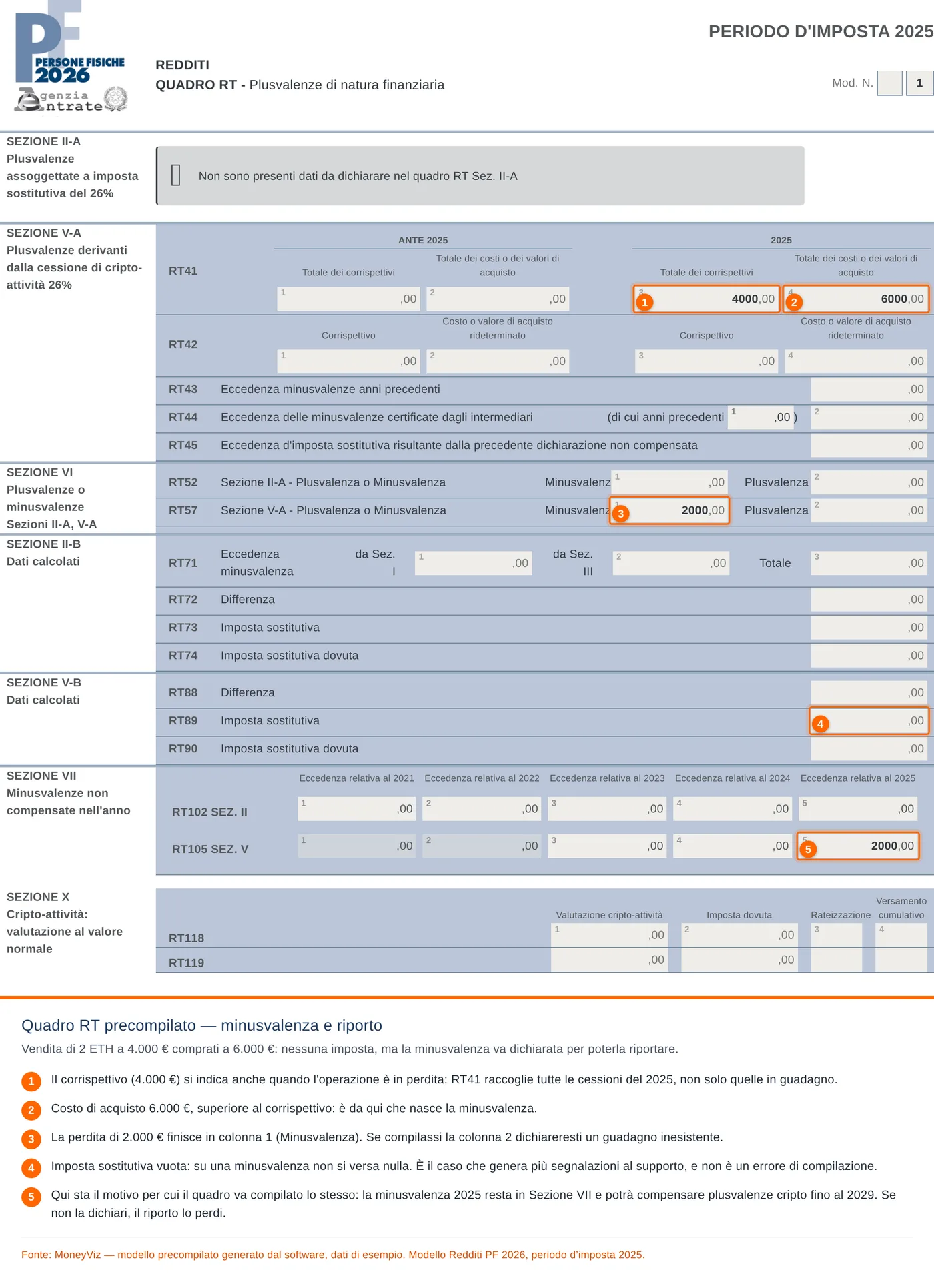Select the Mod. N. box containing 1
The image size is (934, 1288).
[919, 83]
